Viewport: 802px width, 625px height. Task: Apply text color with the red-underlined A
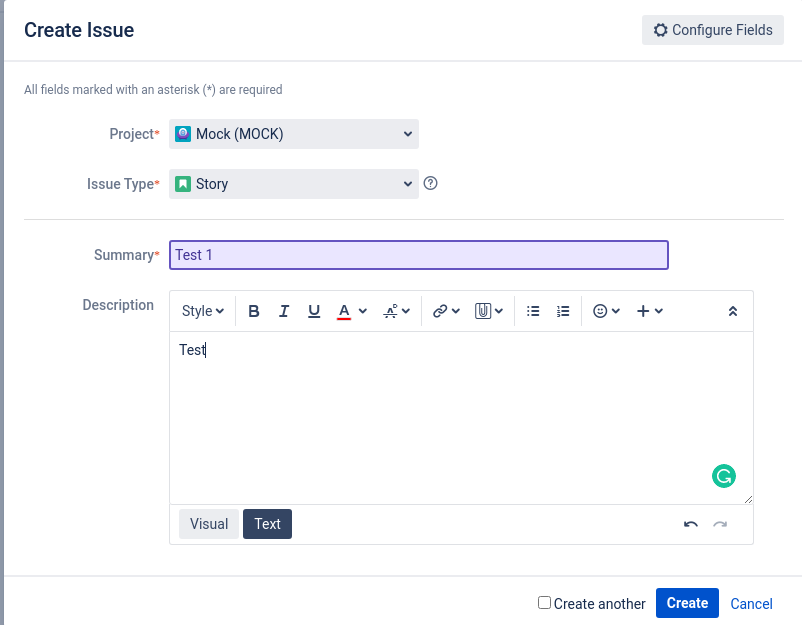tap(344, 311)
